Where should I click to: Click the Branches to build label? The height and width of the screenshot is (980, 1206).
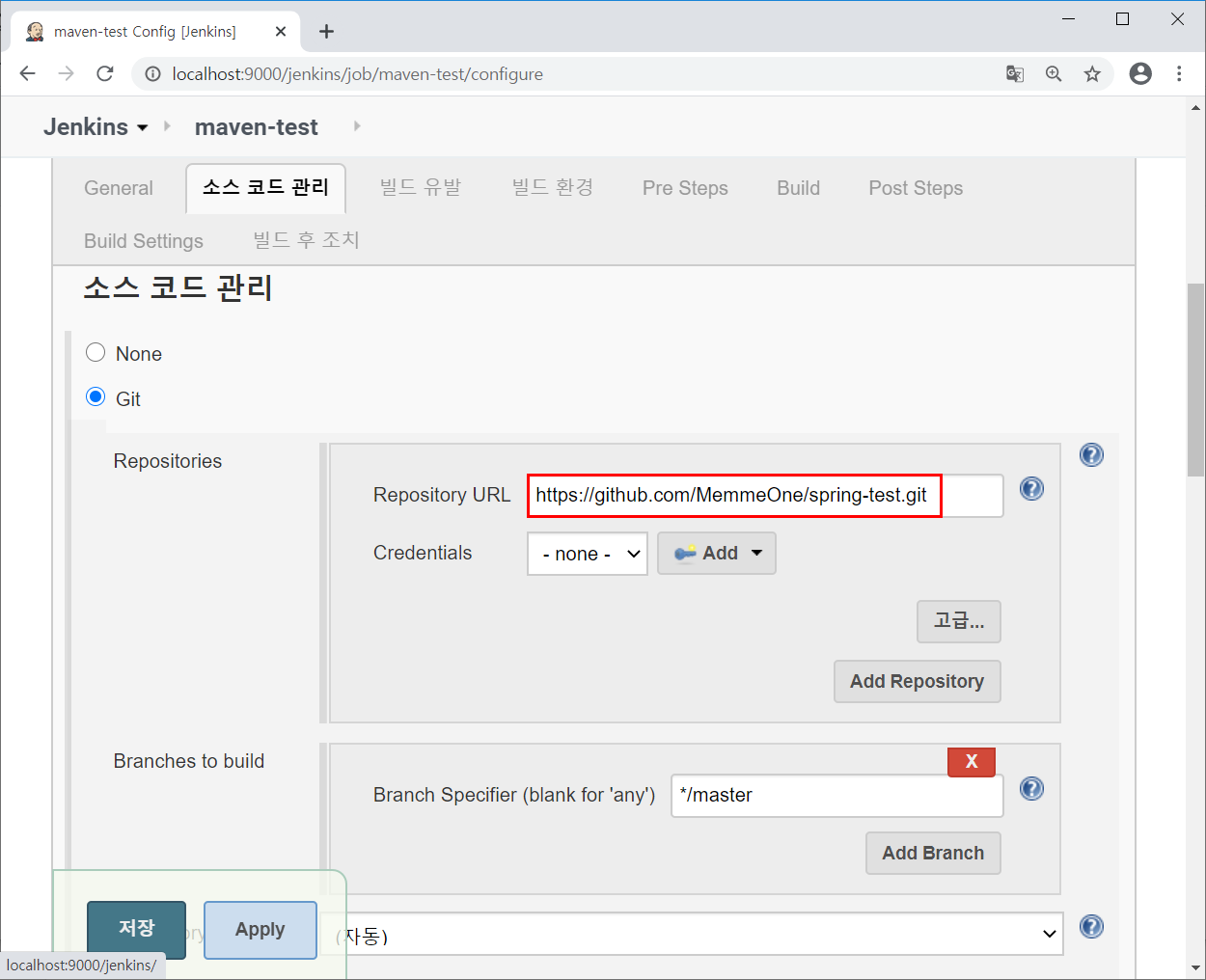pos(189,761)
